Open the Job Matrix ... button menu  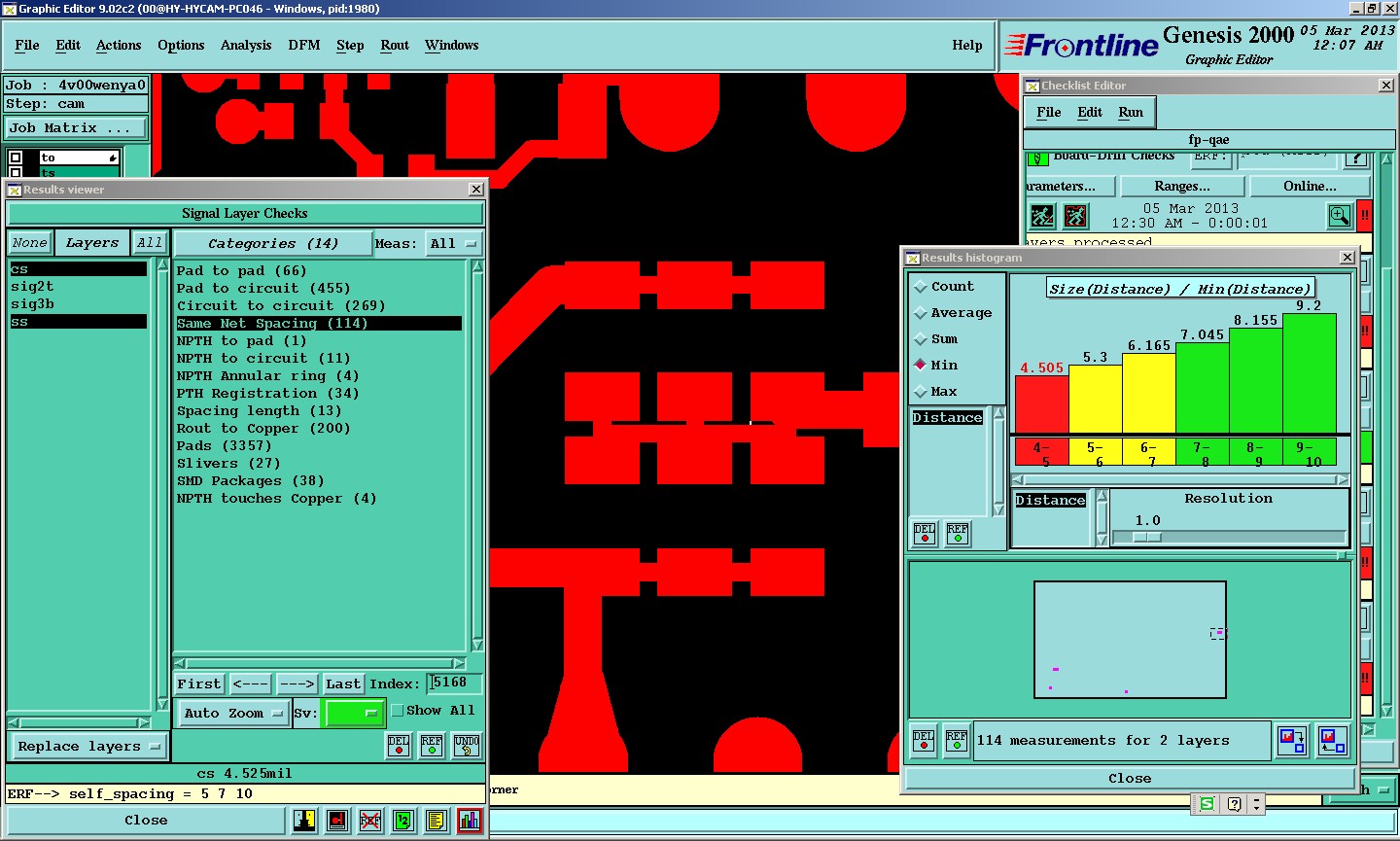click(77, 127)
